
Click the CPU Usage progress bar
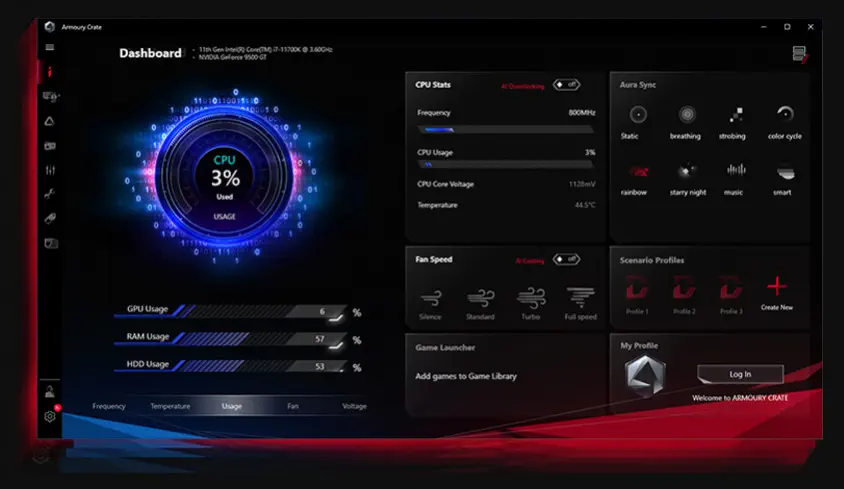pyautogui.click(x=505, y=164)
